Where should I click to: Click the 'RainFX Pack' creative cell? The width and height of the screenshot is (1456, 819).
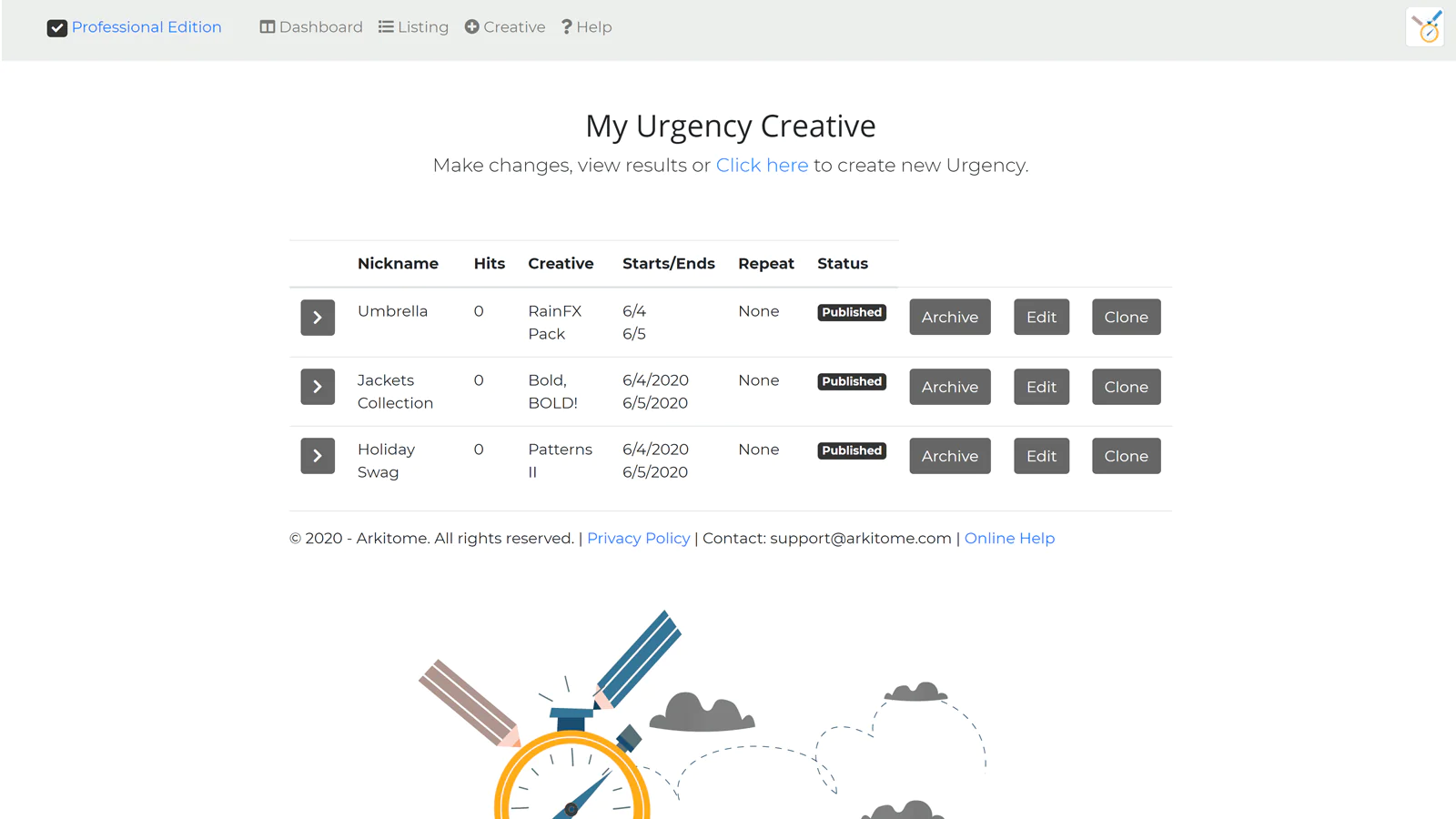pyautogui.click(x=555, y=322)
